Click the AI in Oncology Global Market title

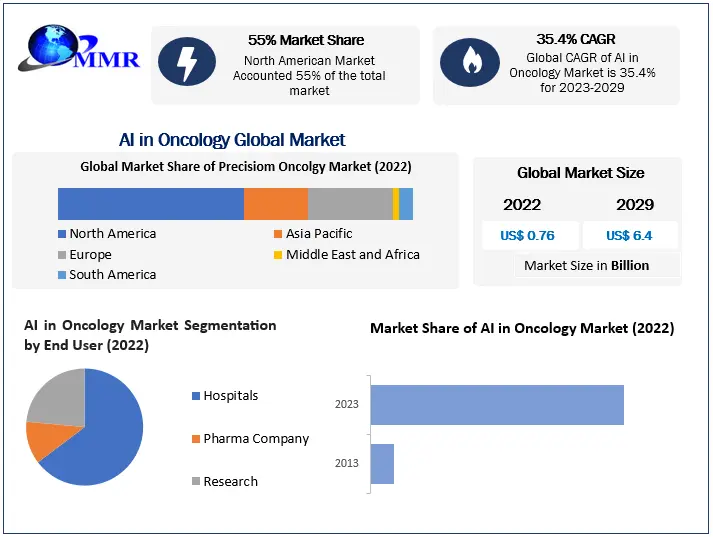pos(232,140)
